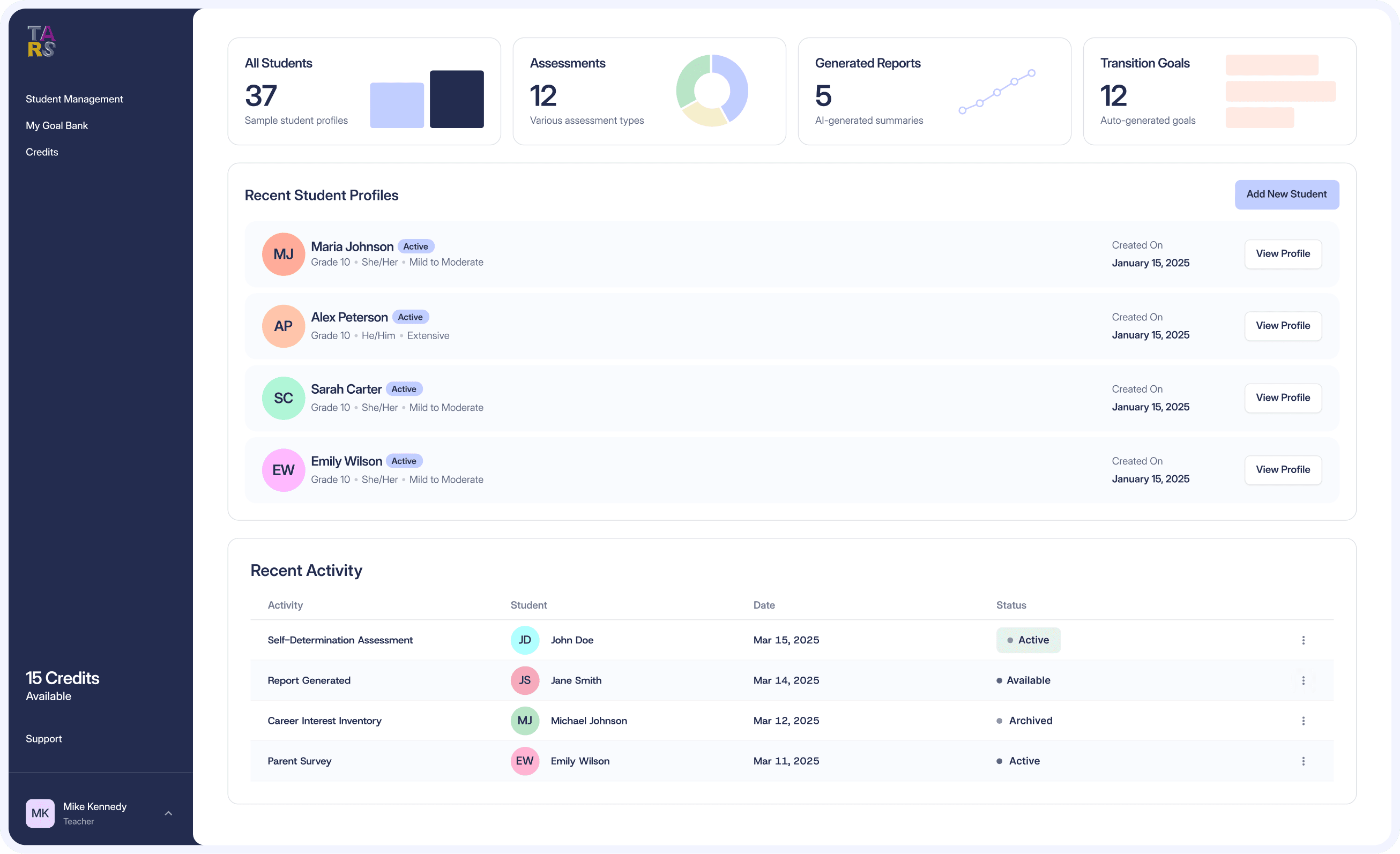The width and height of the screenshot is (1400, 854).
Task: Click the TARS logo in sidebar
Action: pyautogui.click(x=41, y=41)
